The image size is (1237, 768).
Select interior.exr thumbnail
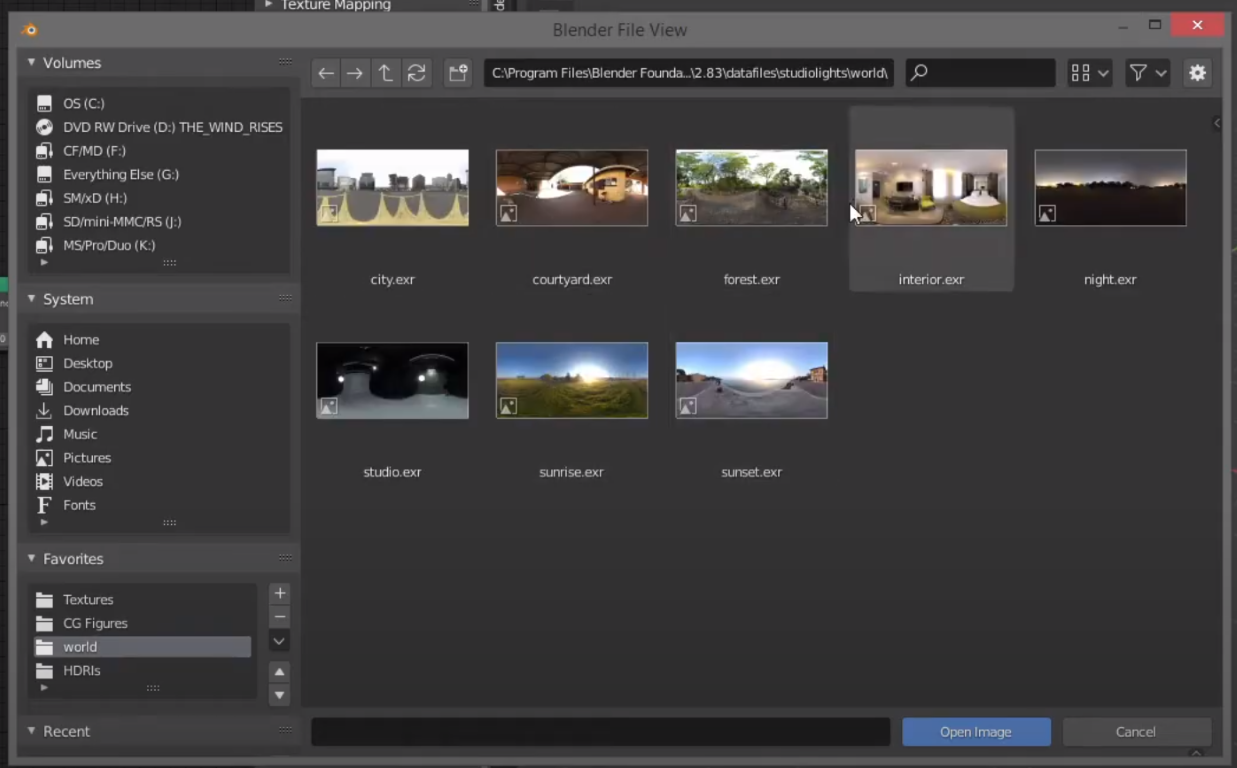pyautogui.click(x=931, y=188)
